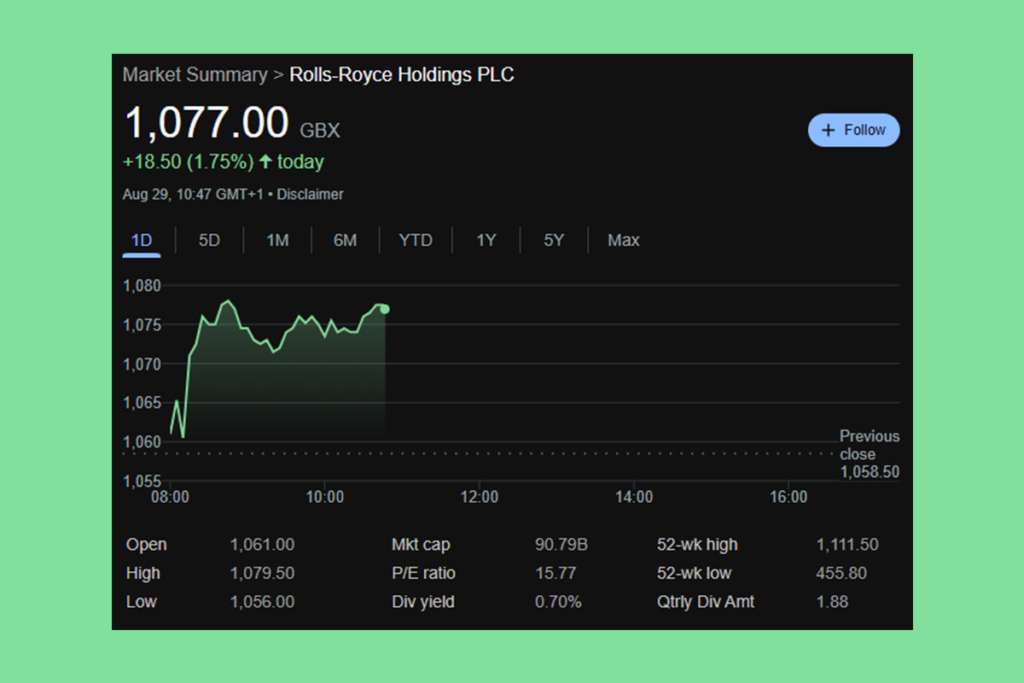Click the 52-wk high label
Screen dimensions: 1024x683
coord(697,545)
